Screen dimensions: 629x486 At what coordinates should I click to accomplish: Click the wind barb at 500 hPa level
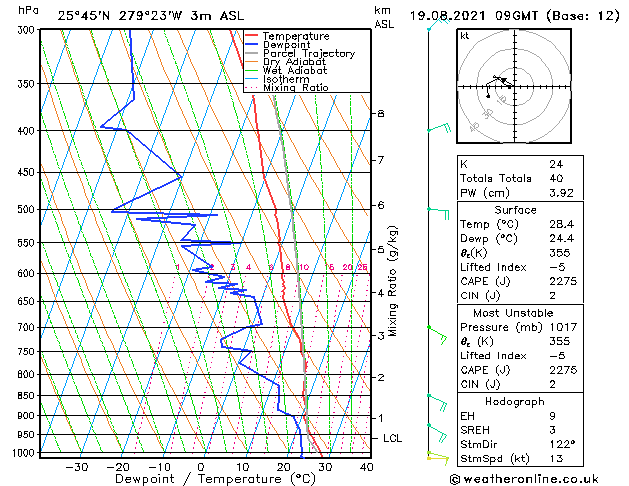click(438, 213)
